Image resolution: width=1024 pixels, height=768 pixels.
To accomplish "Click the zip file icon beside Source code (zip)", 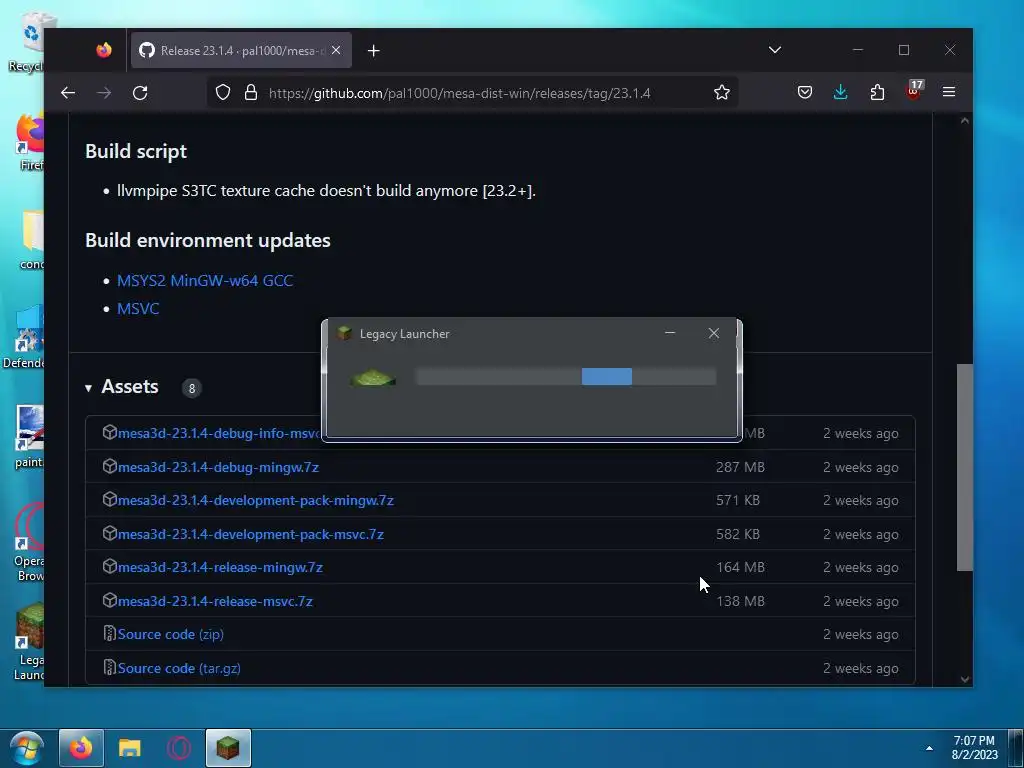I will click(x=110, y=633).
